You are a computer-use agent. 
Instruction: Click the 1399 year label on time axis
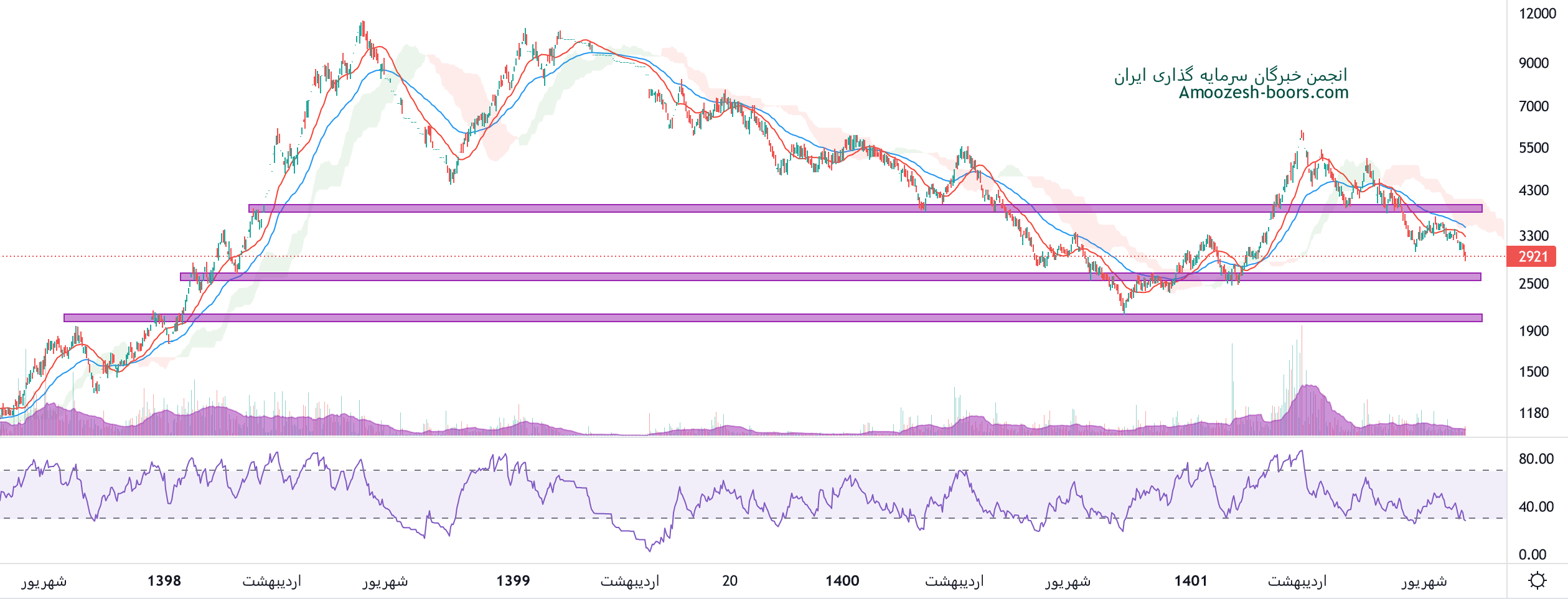tap(513, 581)
